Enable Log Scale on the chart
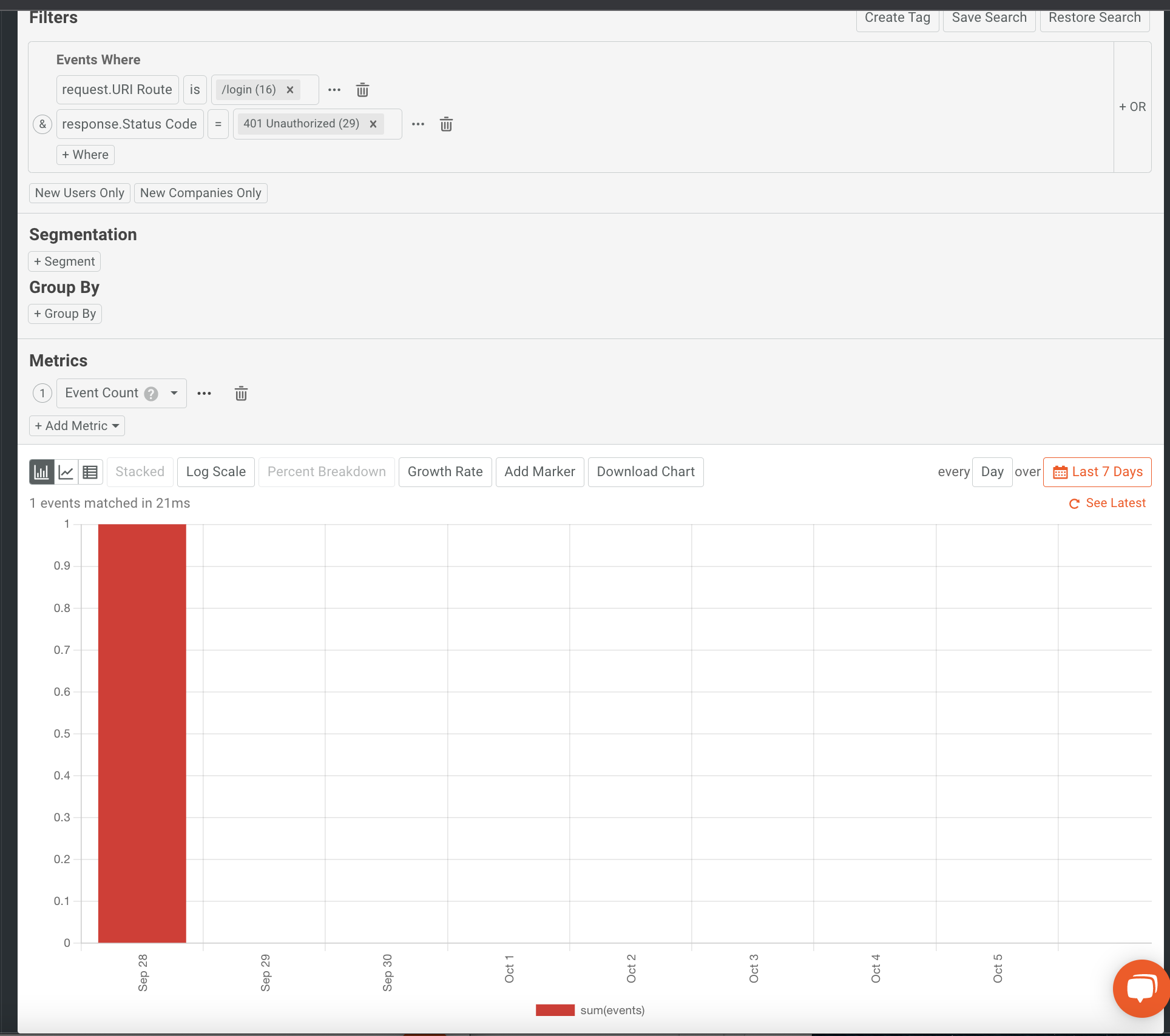 tap(215, 472)
